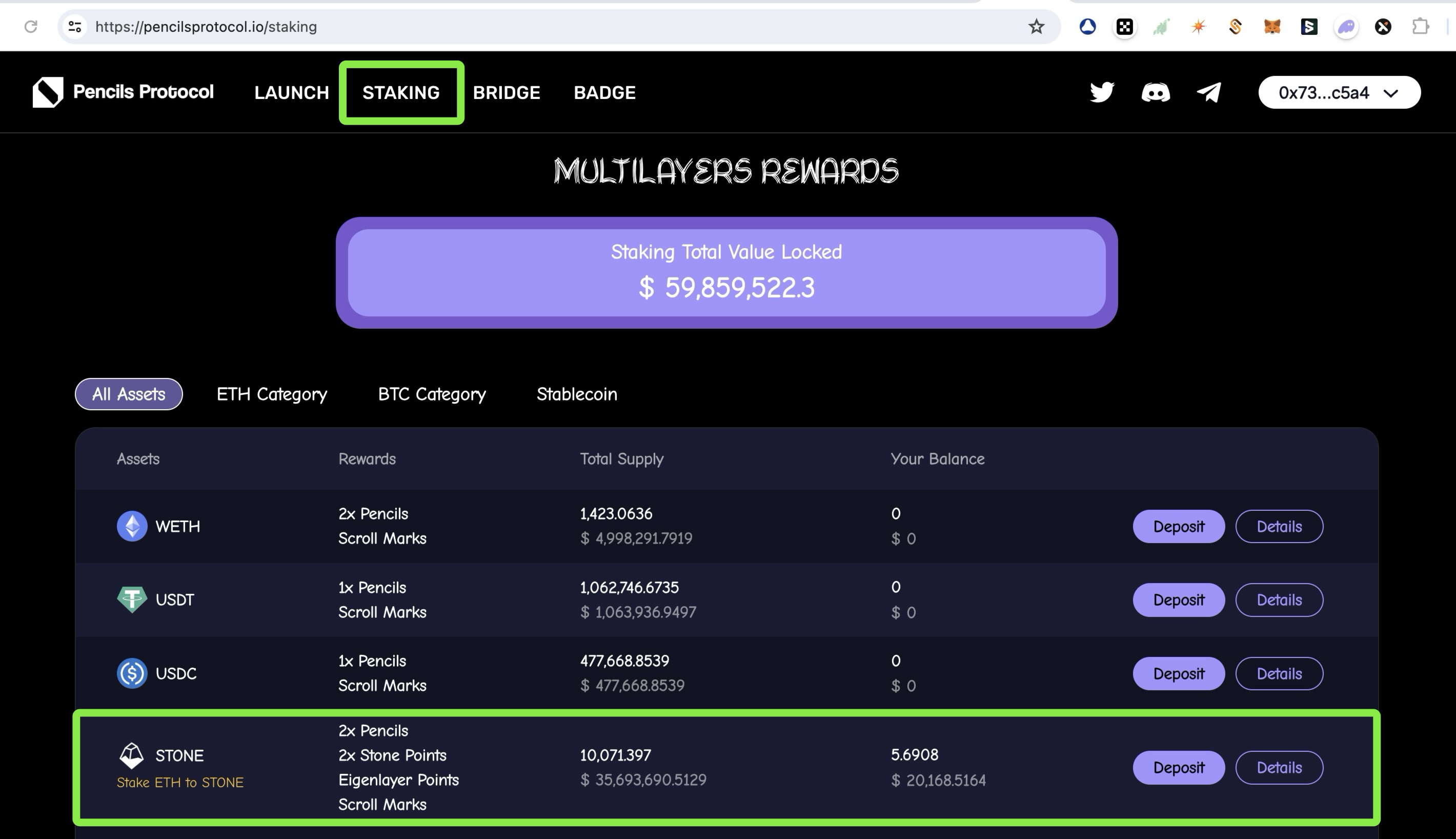The image size is (1456, 839).
Task: Deposit into the STONE pool
Action: (x=1179, y=768)
